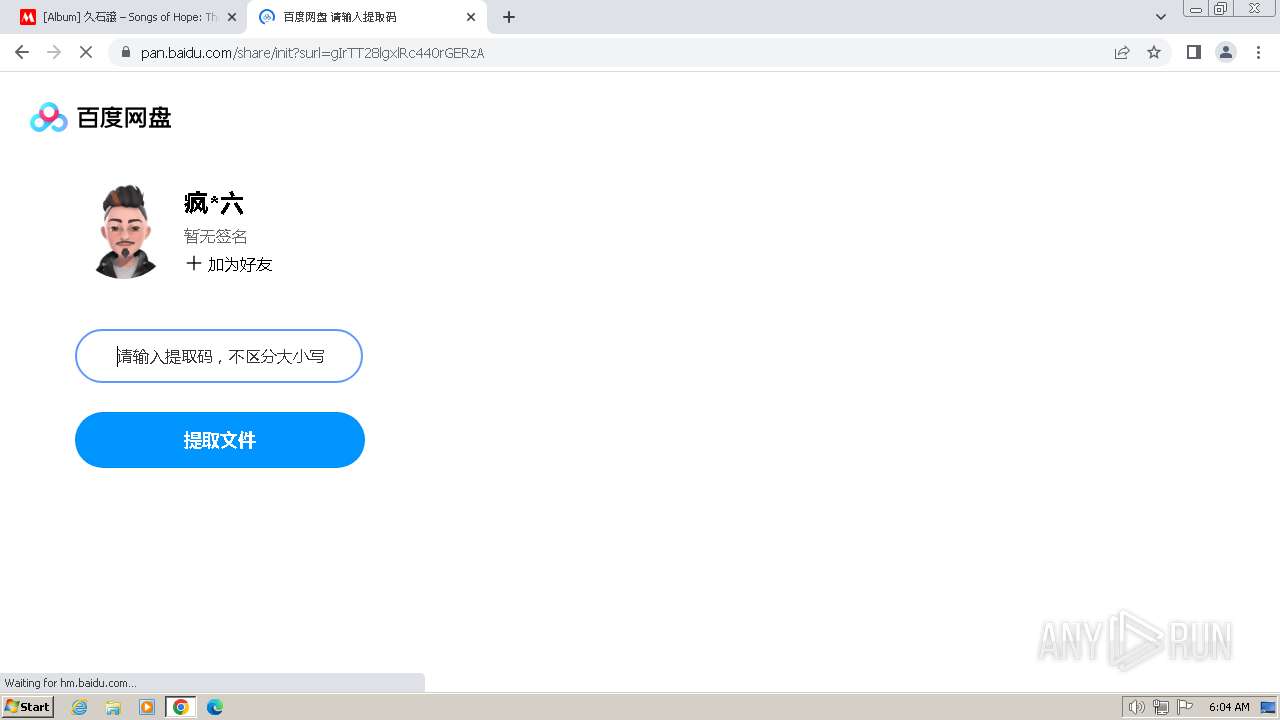Stop loading the page
The height and width of the screenshot is (720, 1280).
pyautogui.click(x=86, y=52)
